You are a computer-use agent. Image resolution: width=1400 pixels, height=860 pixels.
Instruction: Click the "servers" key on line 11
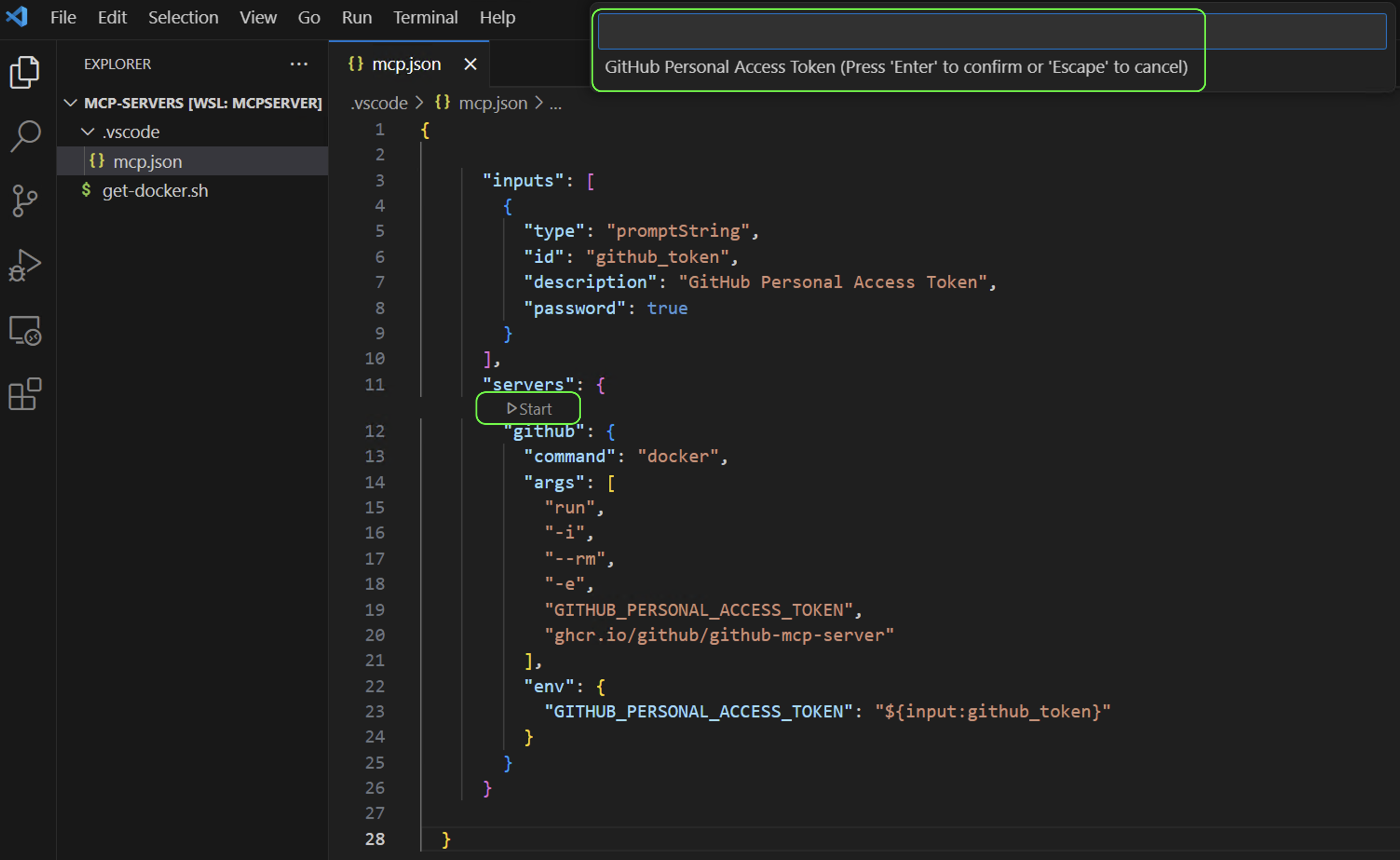528,384
